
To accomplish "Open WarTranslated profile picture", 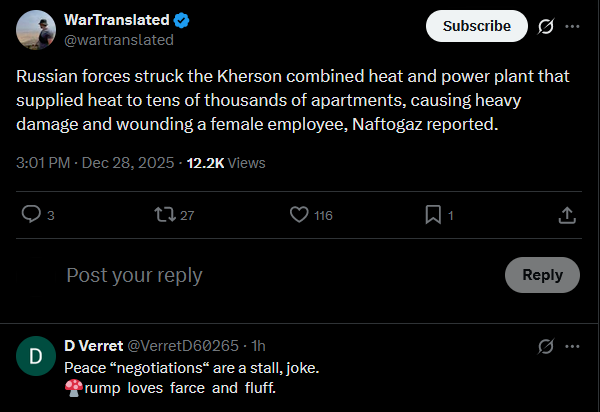I will [35, 30].
